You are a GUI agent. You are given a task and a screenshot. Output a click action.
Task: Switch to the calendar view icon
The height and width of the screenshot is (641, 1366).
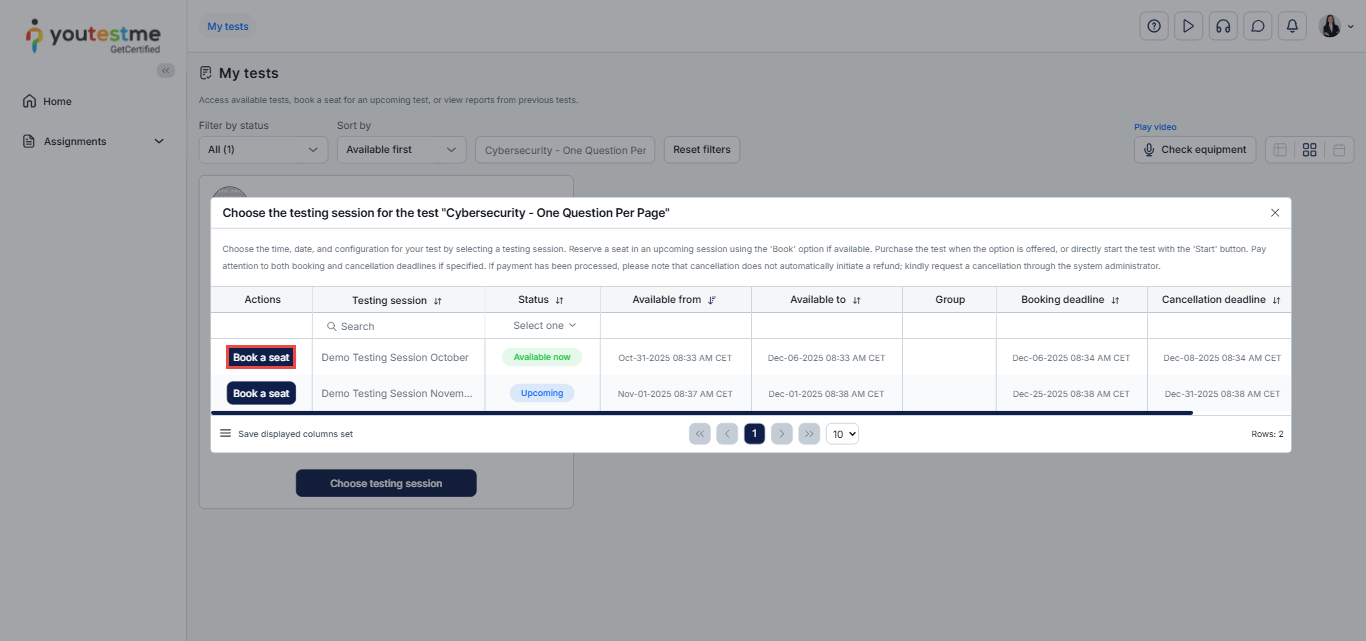pos(1339,150)
